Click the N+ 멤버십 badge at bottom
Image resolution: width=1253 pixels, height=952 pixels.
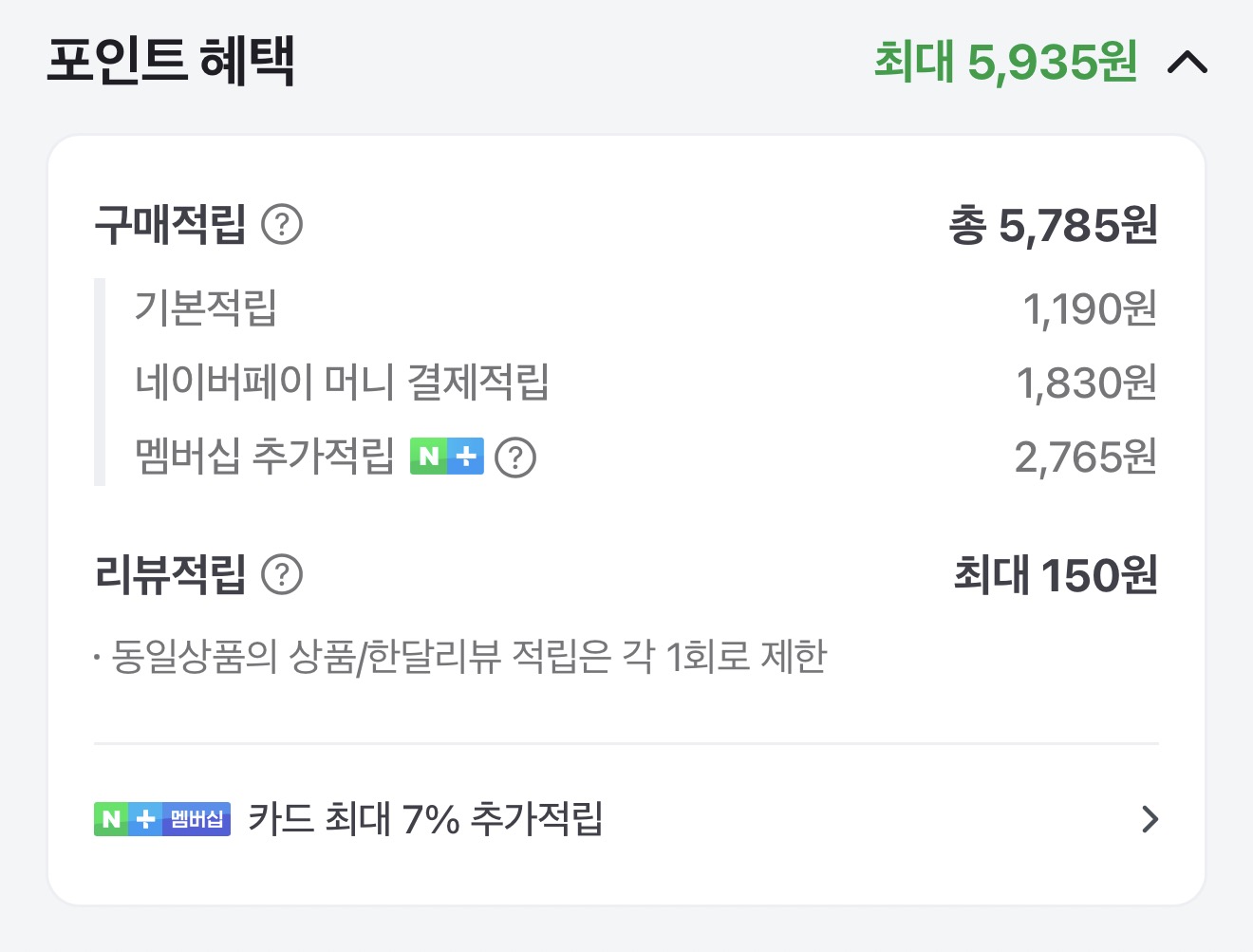(161, 818)
